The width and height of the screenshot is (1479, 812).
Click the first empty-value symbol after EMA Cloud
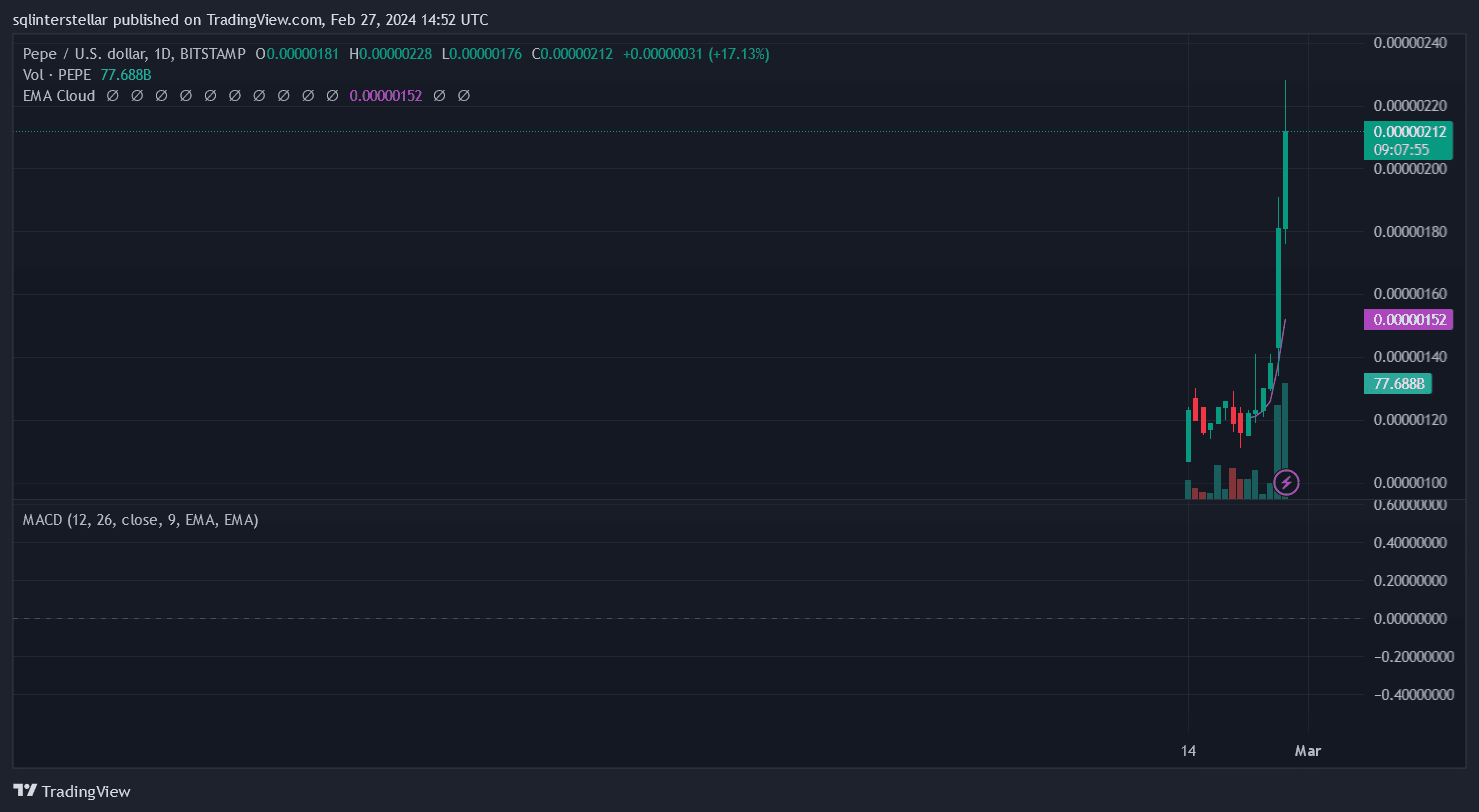click(112, 96)
